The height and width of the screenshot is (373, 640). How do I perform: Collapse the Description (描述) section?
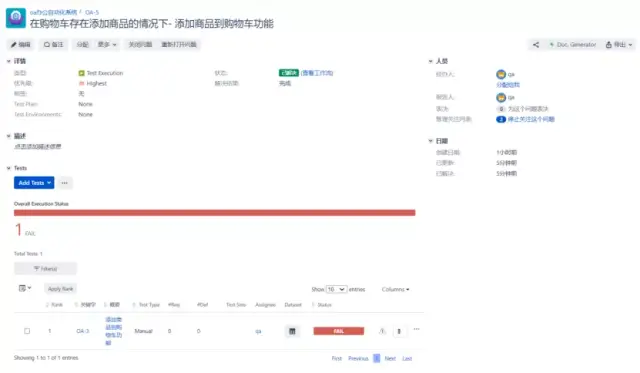pos(9,136)
